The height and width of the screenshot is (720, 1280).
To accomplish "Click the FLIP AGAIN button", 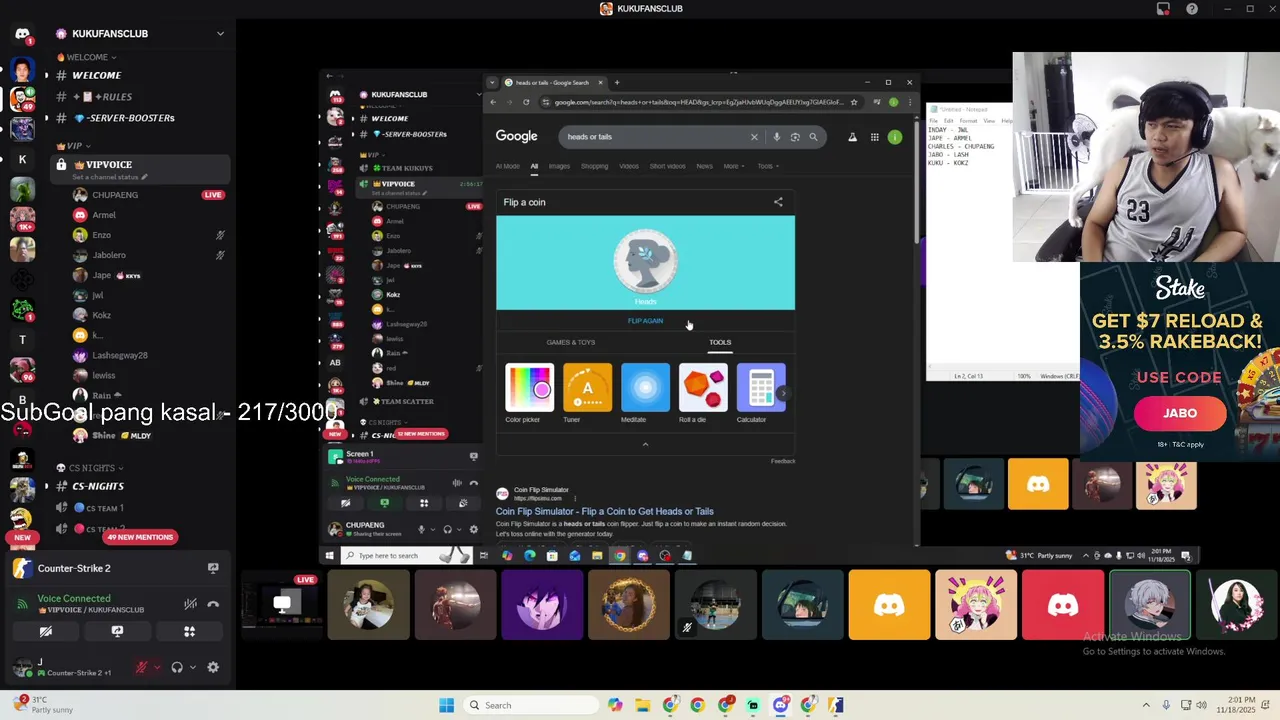I will pos(645,321).
